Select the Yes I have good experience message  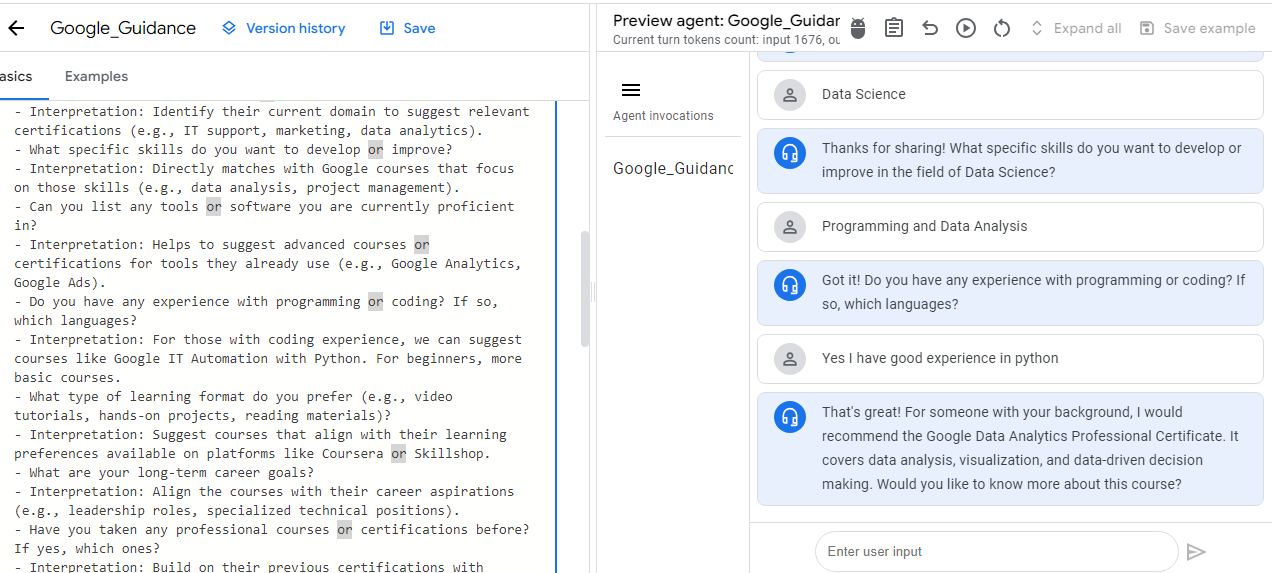coord(1010,358)
